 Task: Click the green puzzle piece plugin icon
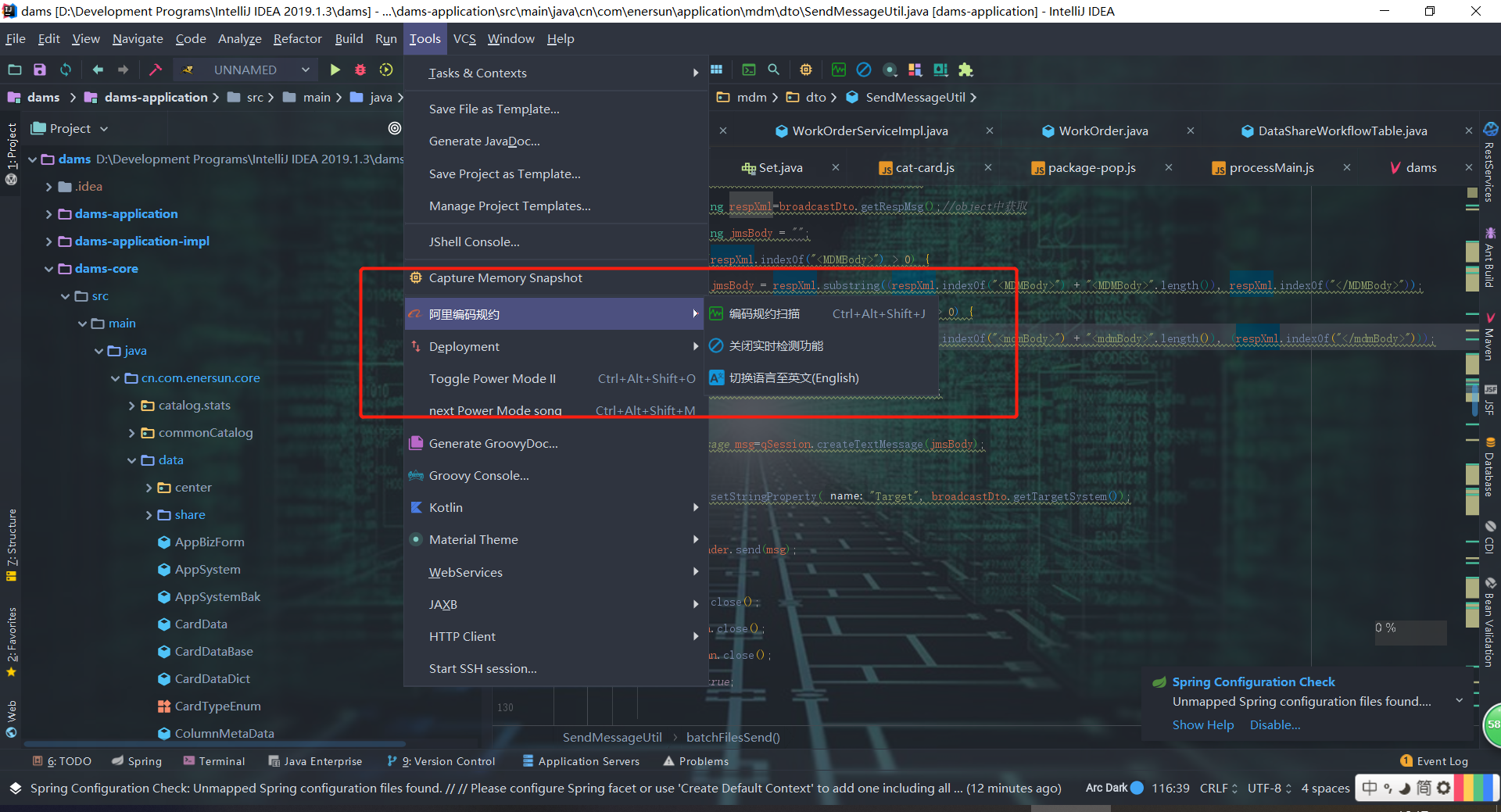965,70
